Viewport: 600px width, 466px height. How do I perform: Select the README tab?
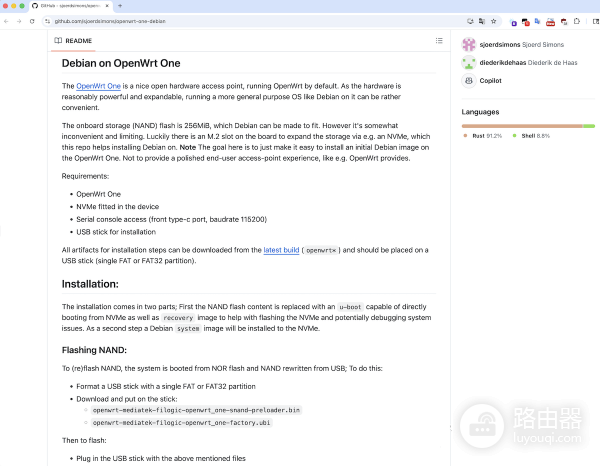point(73,41)
